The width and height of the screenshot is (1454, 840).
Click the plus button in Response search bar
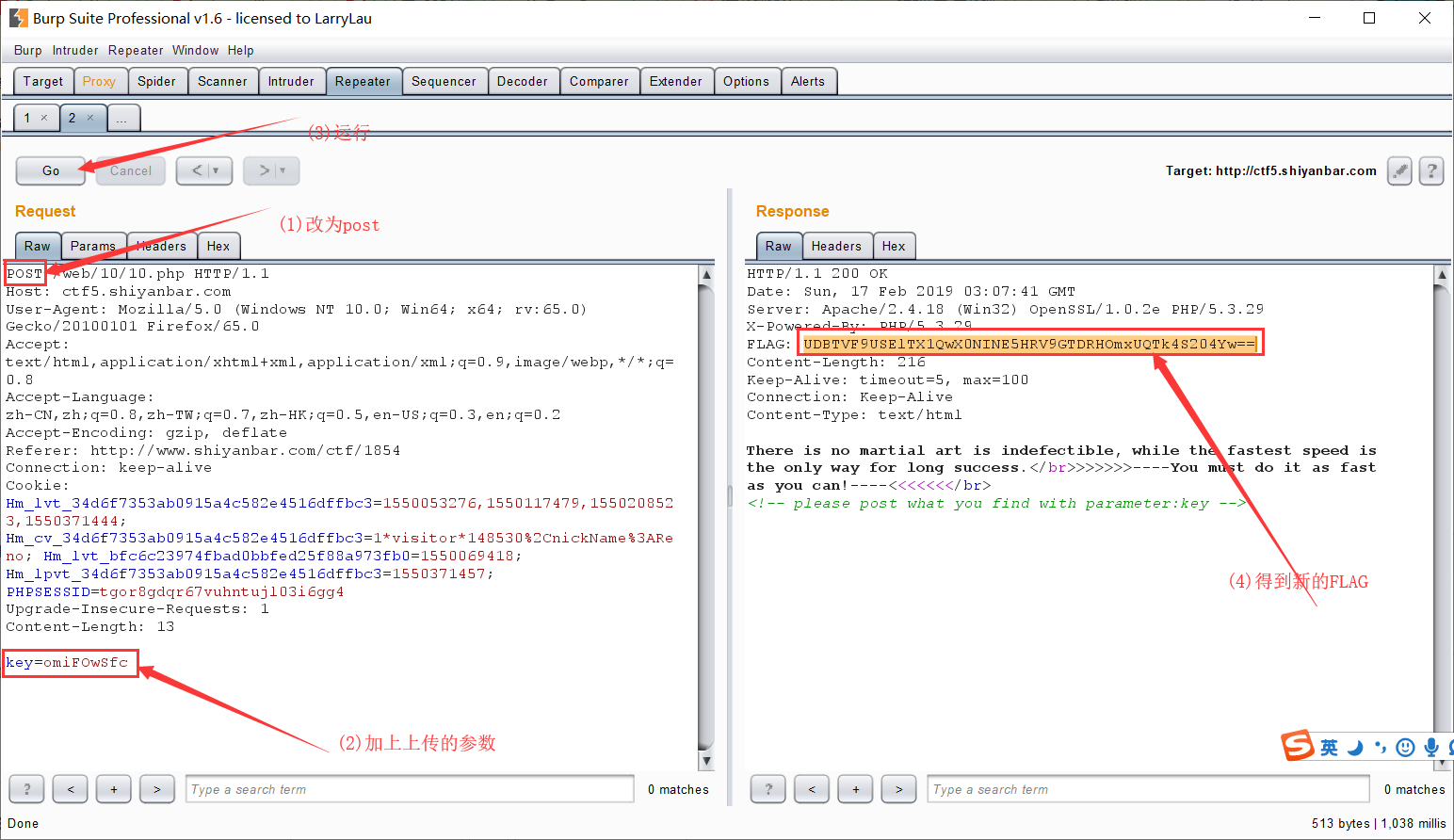855,789
